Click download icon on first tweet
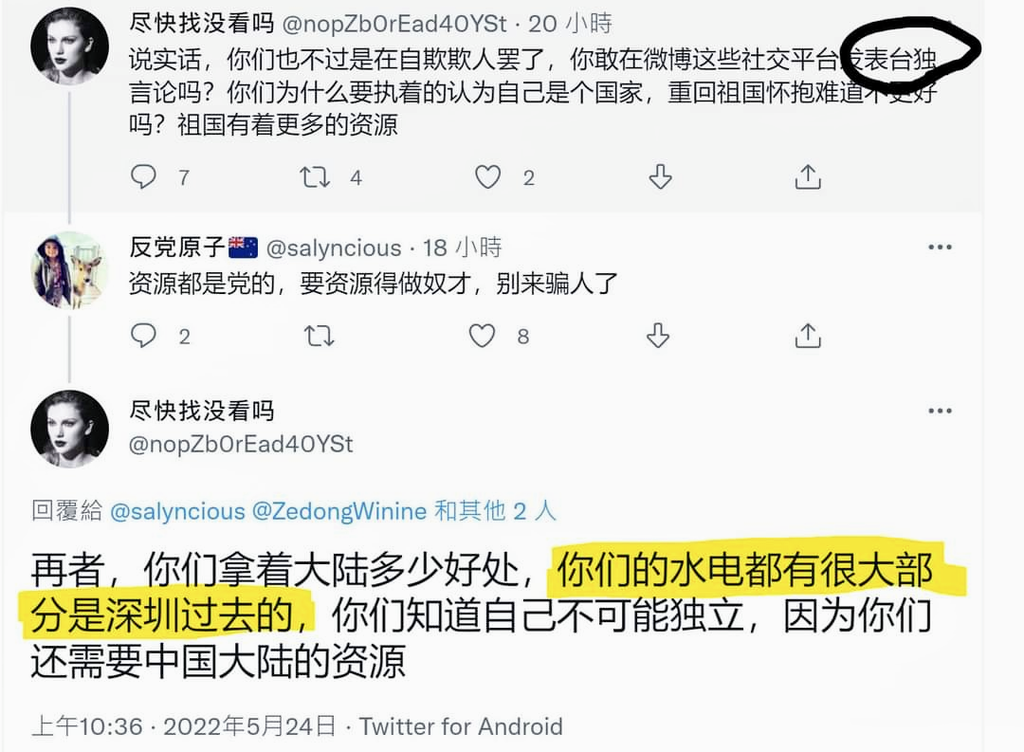This screenshot has height=752, width=1024. point(660,177)
